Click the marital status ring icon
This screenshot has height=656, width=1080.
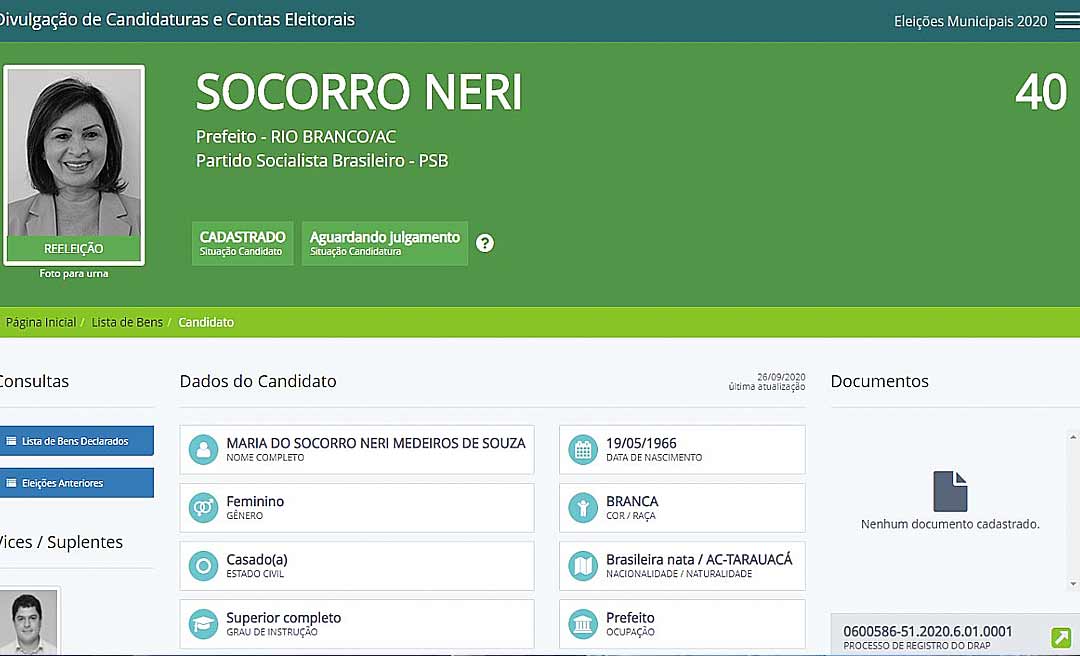(x=204, y=566)
